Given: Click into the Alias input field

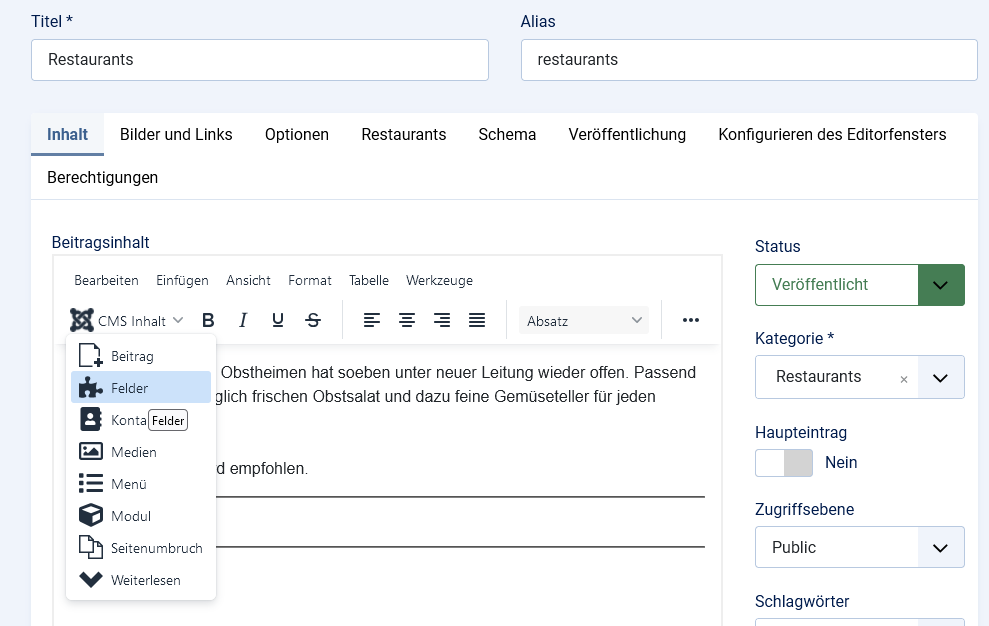Looking at the screenshot, I should coord(748,60).
